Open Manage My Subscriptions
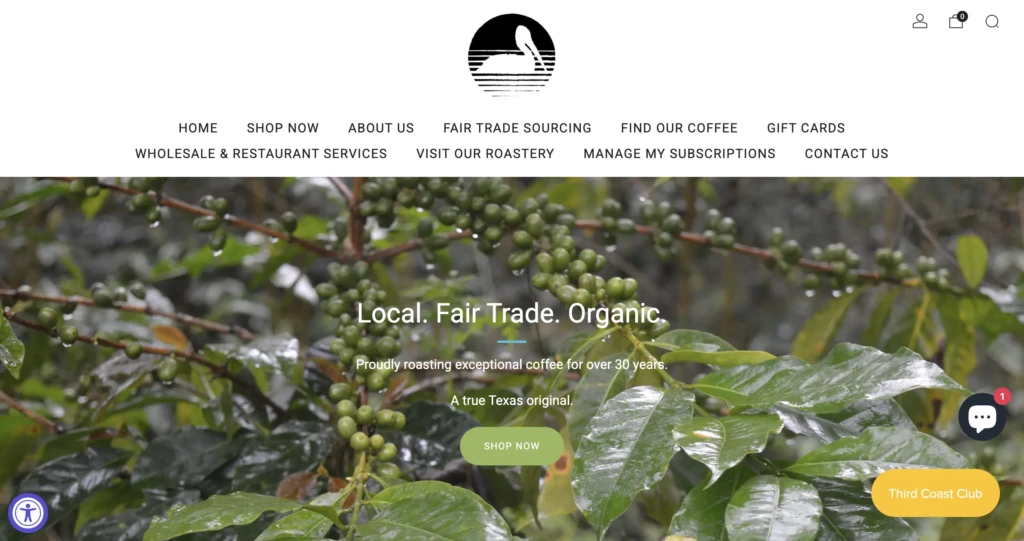The width and height of the screenshot is (1024, 541). (679, 154)
